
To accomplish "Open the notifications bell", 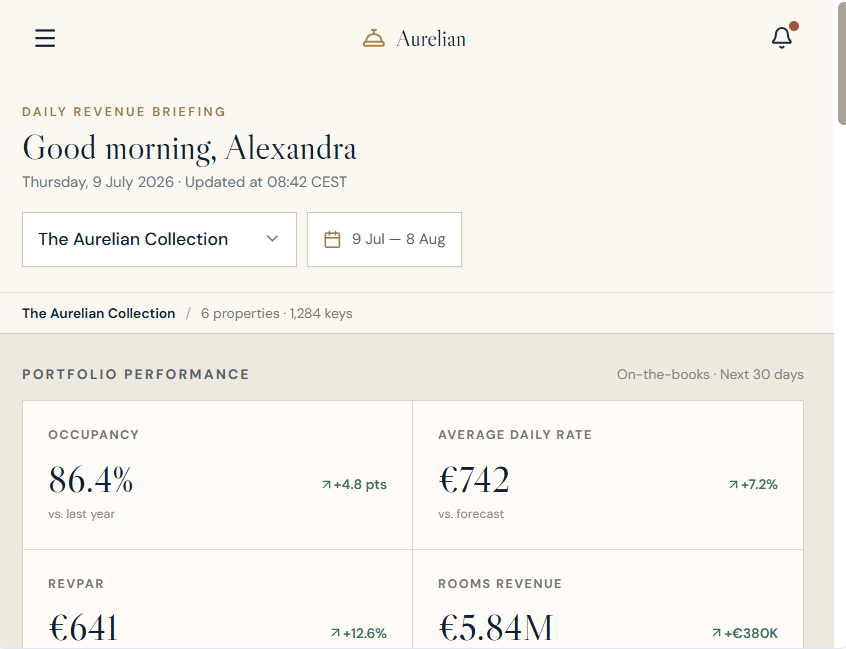I will pyautogui.click(x=782, y=38).
